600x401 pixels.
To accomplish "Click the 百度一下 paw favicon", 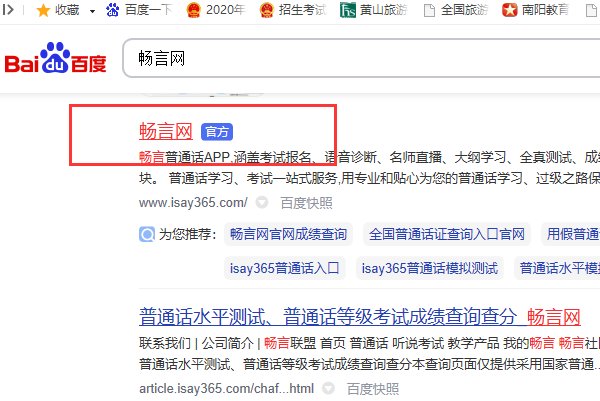I will pyautogui.click(x=112, y=10).
